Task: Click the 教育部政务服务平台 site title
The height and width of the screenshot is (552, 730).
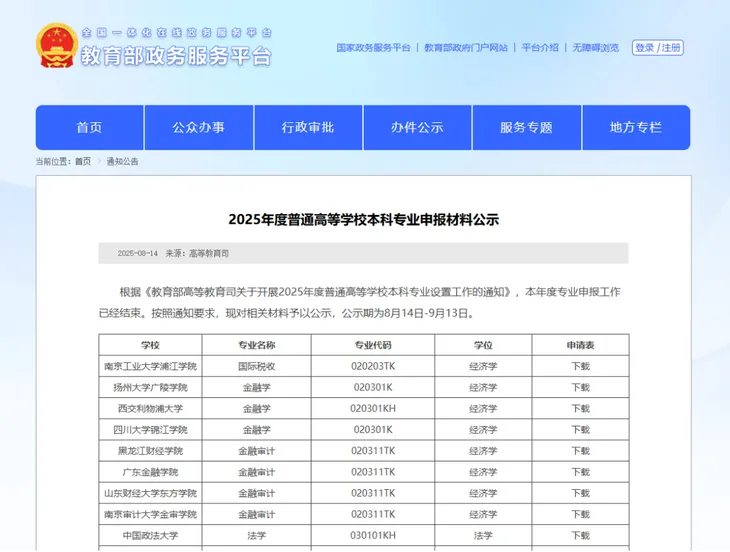Action: pos(175,56)
